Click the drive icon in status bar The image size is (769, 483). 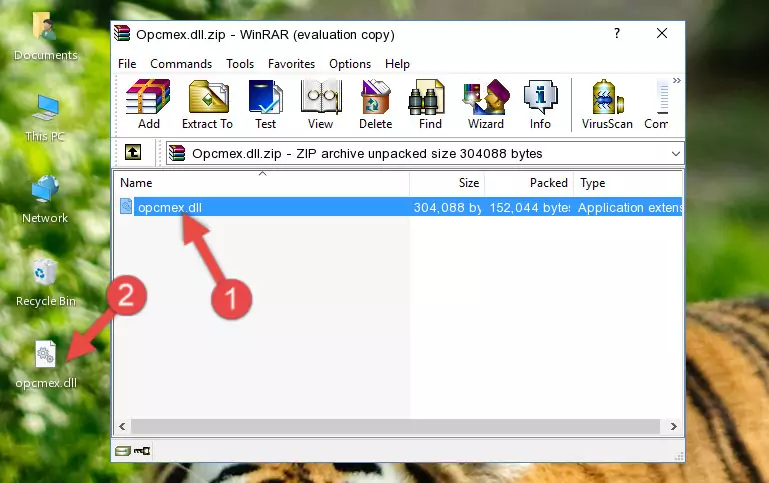pos(123,451)
